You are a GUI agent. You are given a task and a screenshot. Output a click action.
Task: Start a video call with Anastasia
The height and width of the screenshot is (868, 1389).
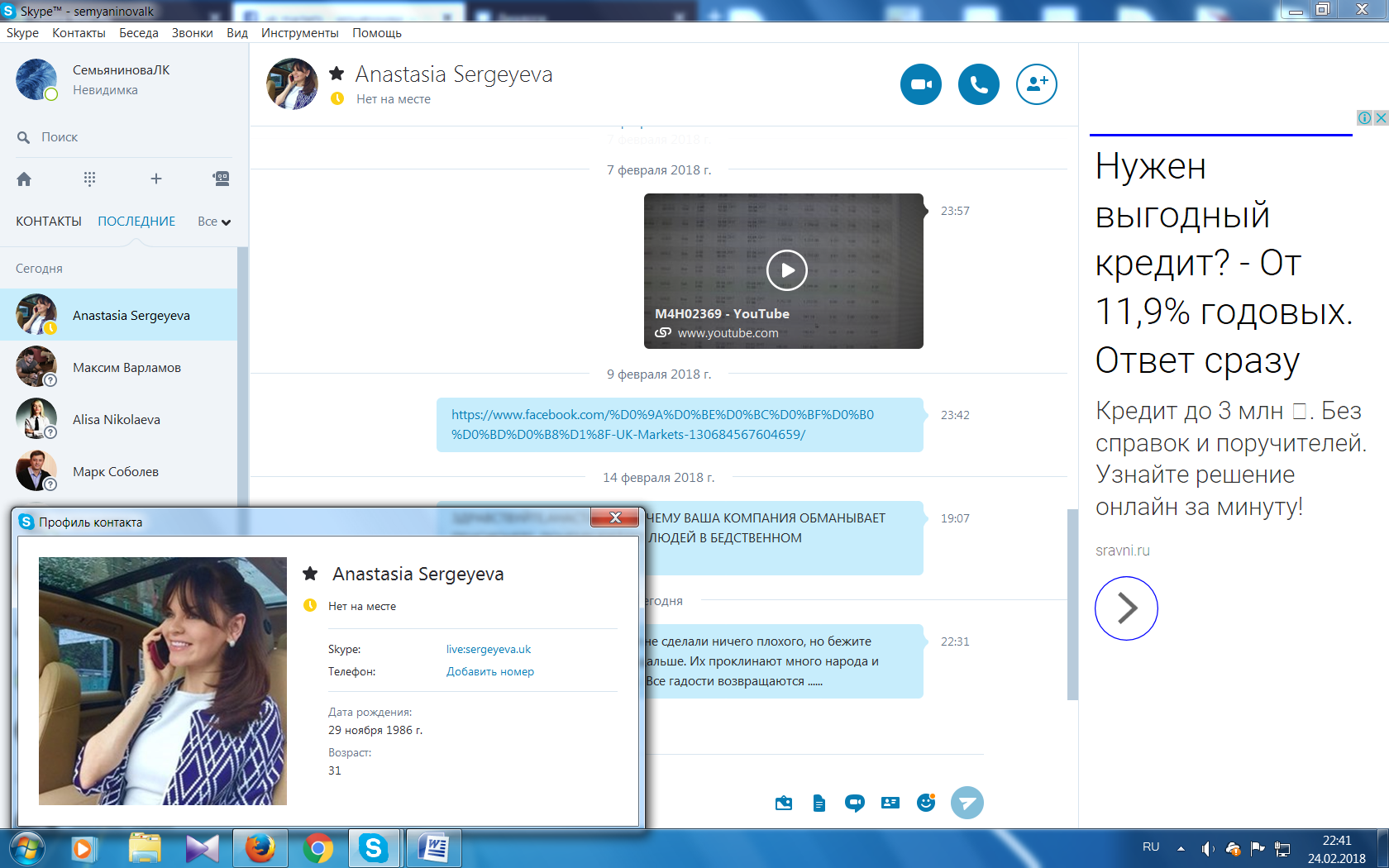click(x=920, y=84)
